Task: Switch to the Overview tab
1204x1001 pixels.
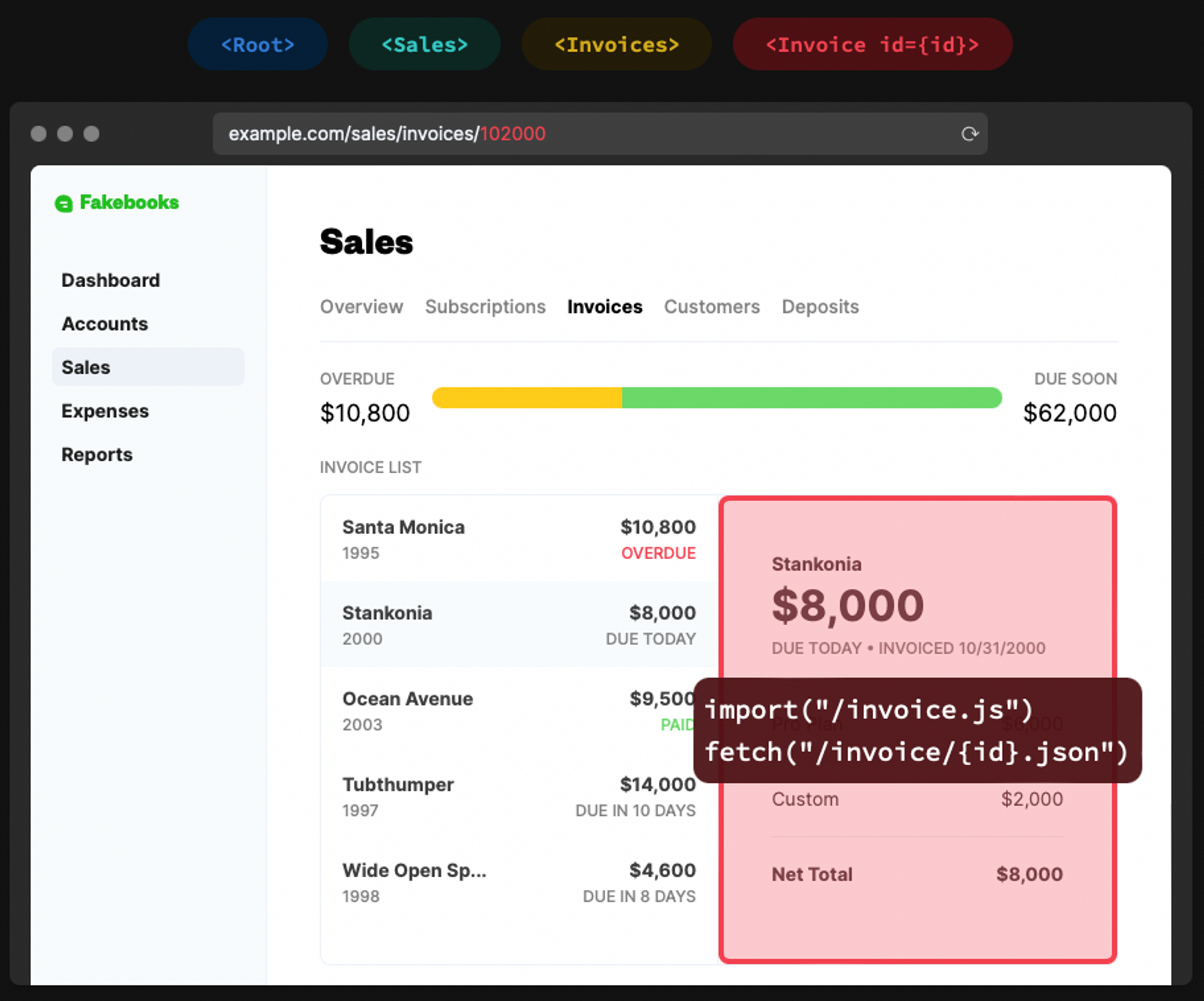Action: click(x=361, y=306)
